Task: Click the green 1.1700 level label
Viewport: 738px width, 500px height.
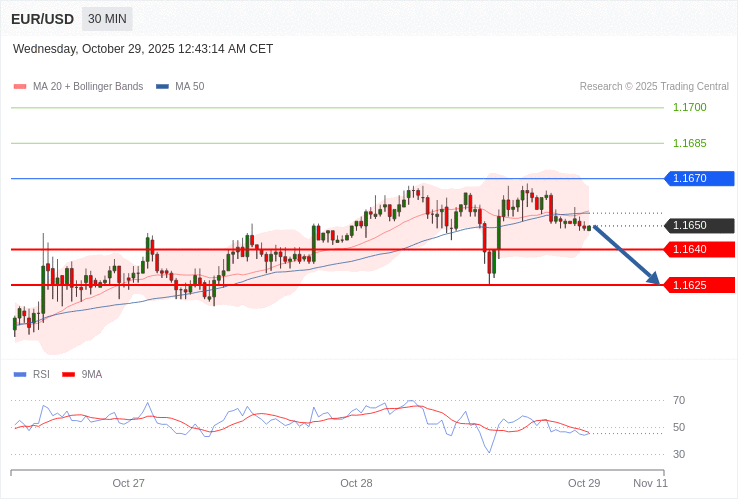Action: [689, 107]
